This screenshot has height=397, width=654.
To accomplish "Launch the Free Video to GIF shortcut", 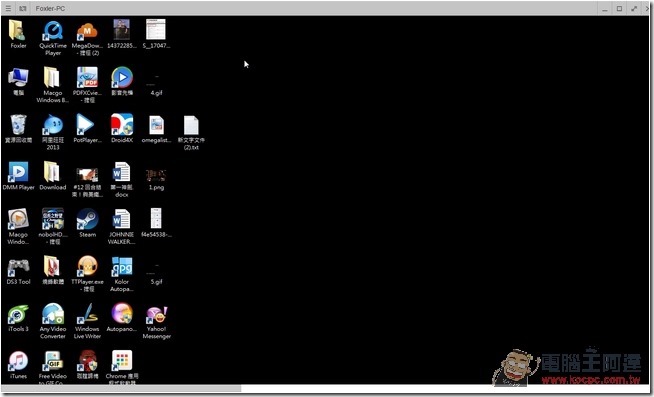I will pyautogui.click(x=53, y=361).
